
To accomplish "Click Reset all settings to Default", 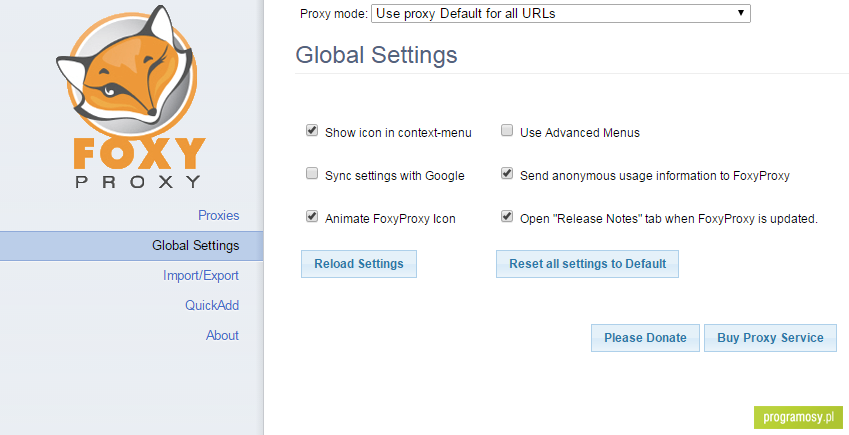I will tap(587, 264).
